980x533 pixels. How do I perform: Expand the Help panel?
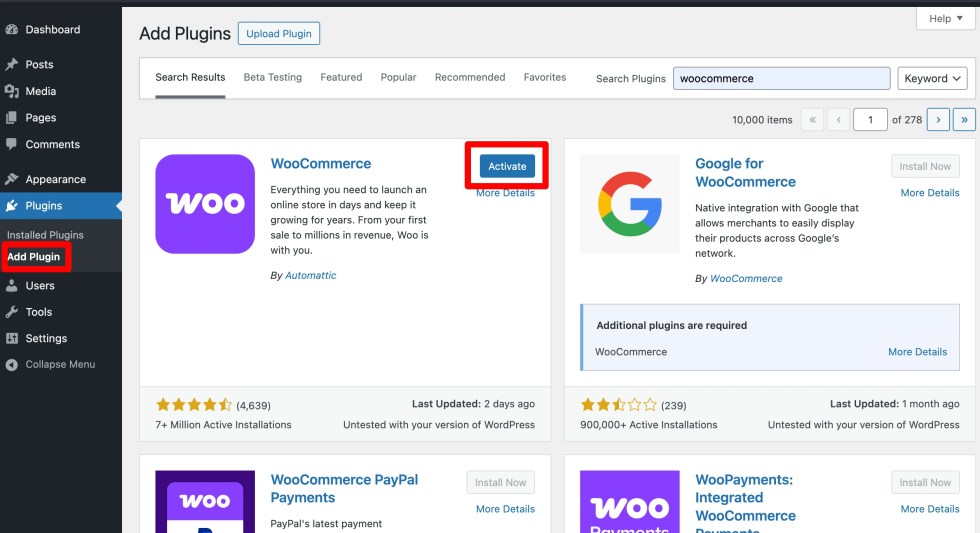946,18
